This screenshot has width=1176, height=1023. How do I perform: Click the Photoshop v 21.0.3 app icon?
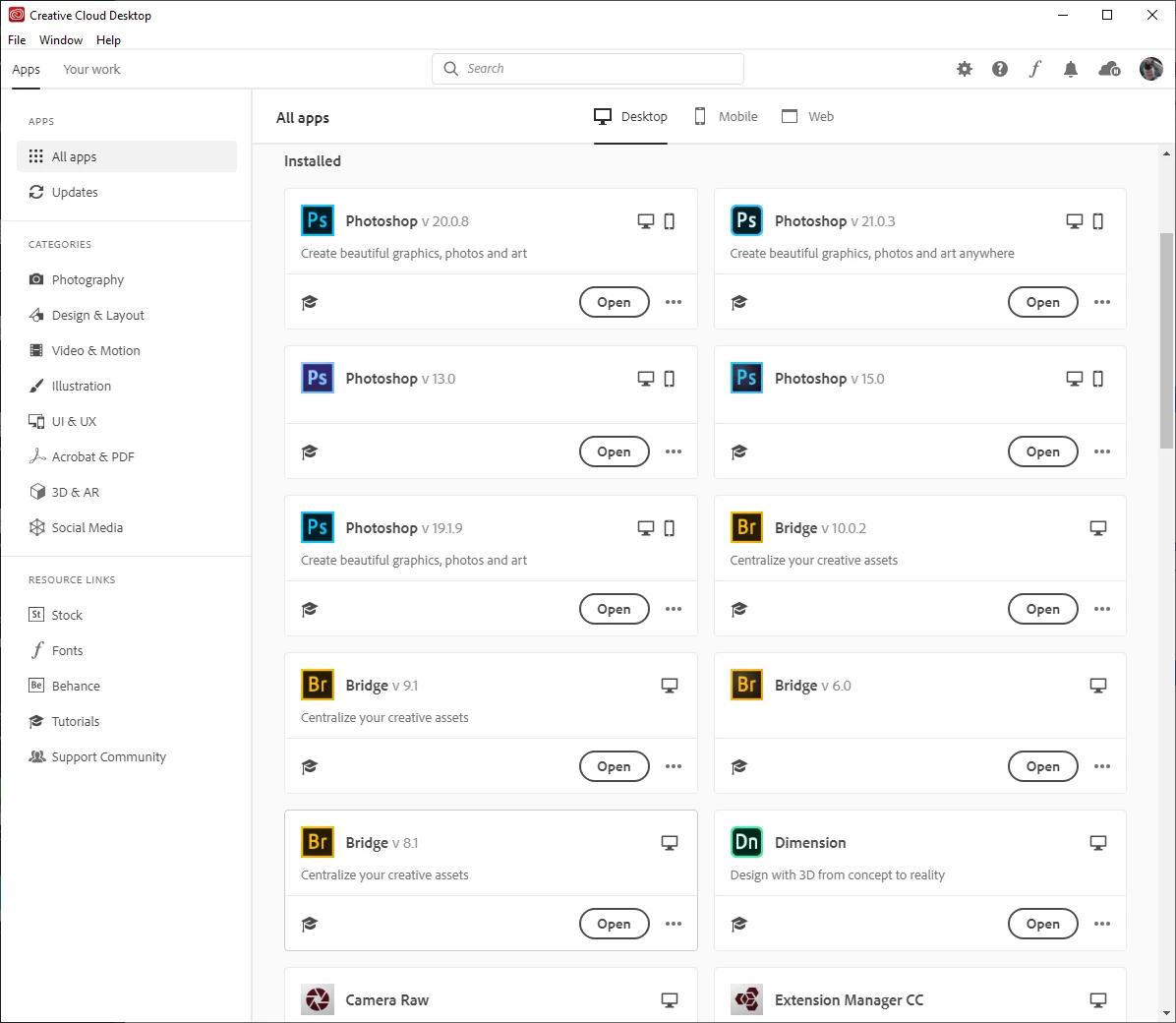pyautogui.click(x=746, y=220)
